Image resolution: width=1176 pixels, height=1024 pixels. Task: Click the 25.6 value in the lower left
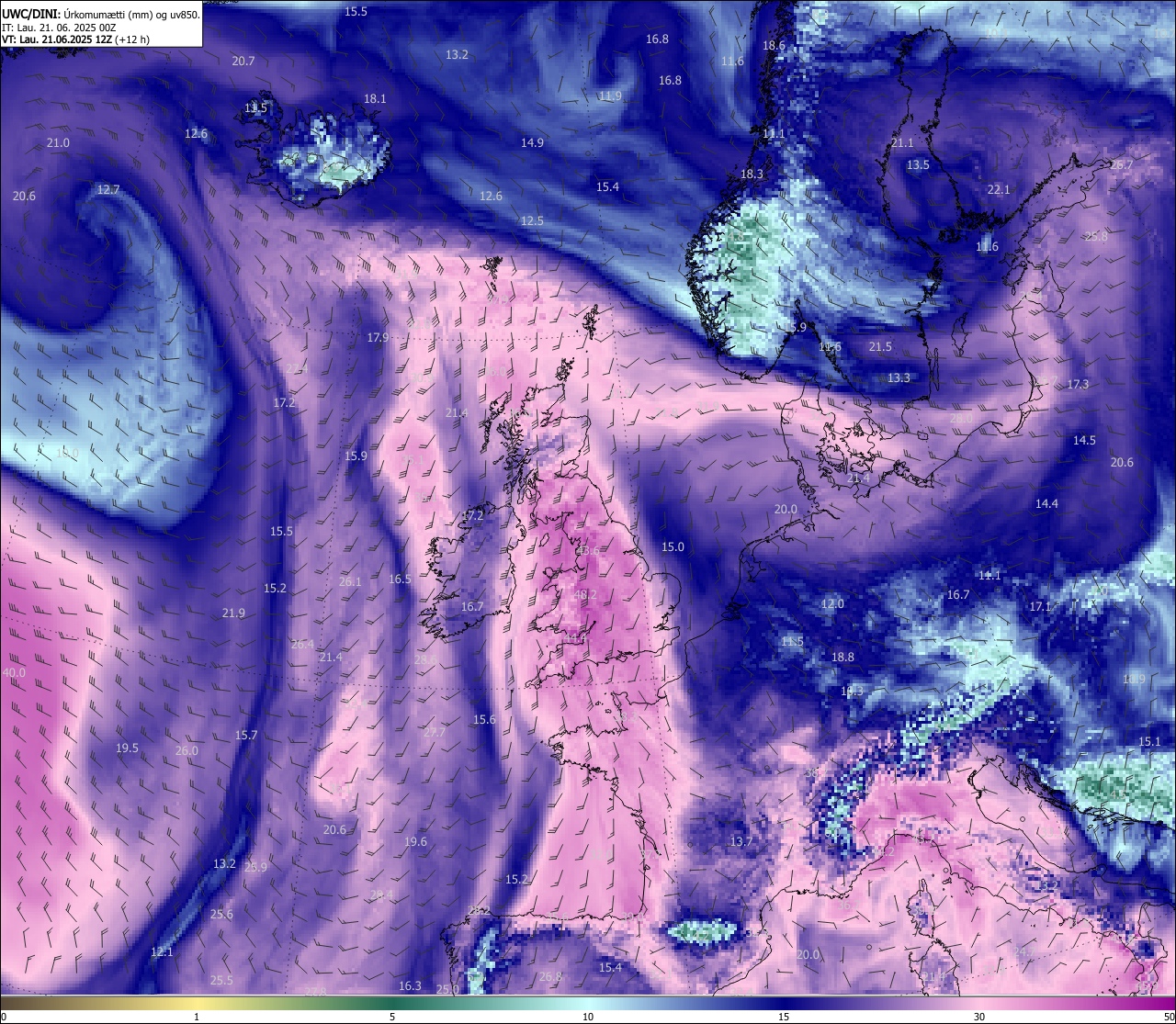point(221,914)
